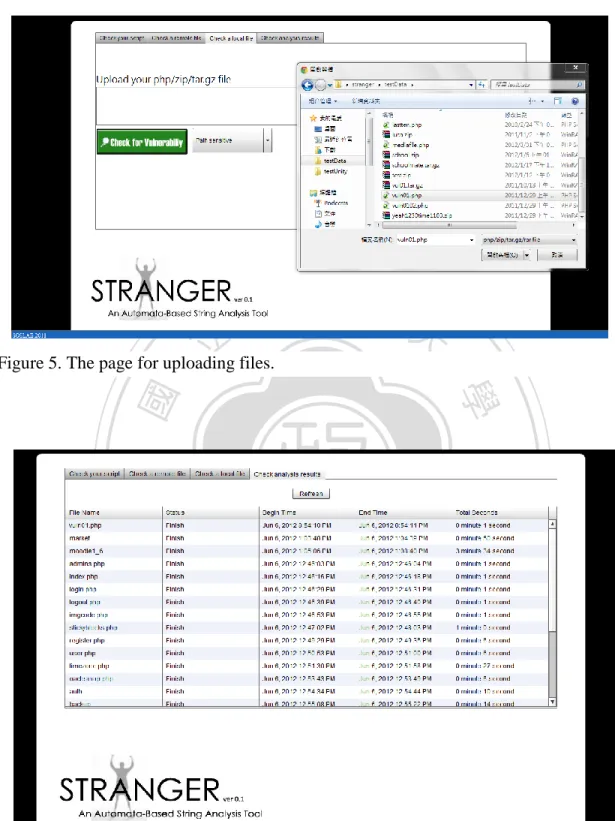Open the login.php result link
Image resolution: width=615 pixels, height=821 pixels.
(83, 589)
